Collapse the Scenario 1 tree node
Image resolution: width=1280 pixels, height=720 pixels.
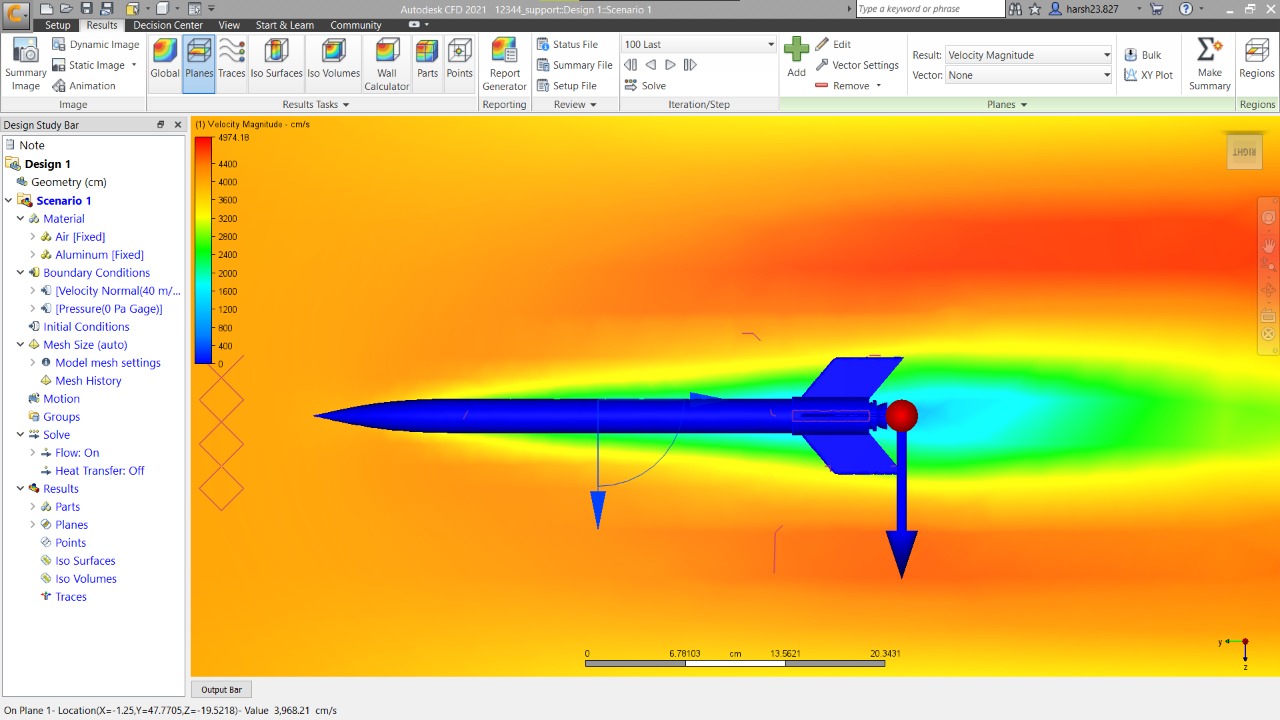9,201
